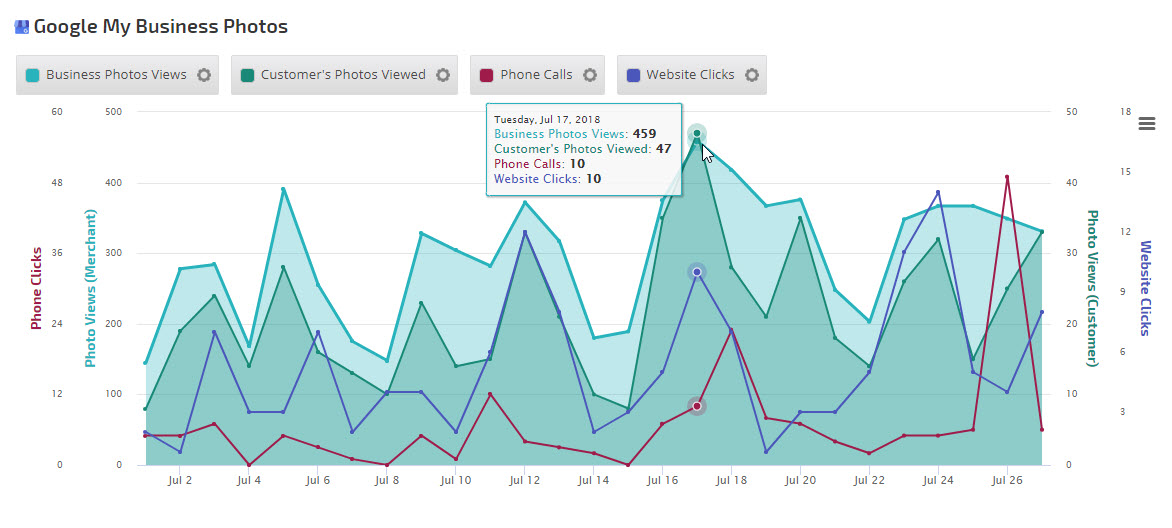1172x528 pixels.
Task: Open the Phone Calls gear settings
Action: pos(590,75)
